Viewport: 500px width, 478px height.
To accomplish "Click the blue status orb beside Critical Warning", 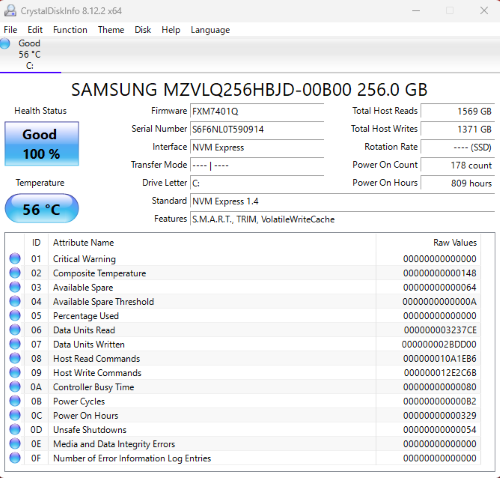I will click(x=15, y=259).
